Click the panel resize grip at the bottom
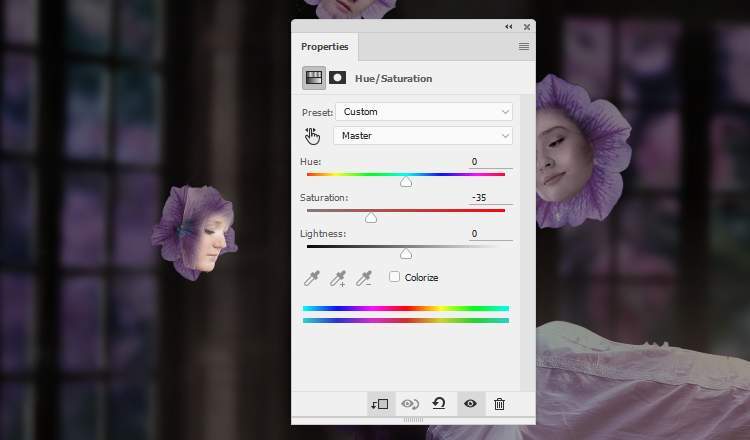 coord(413,420)
